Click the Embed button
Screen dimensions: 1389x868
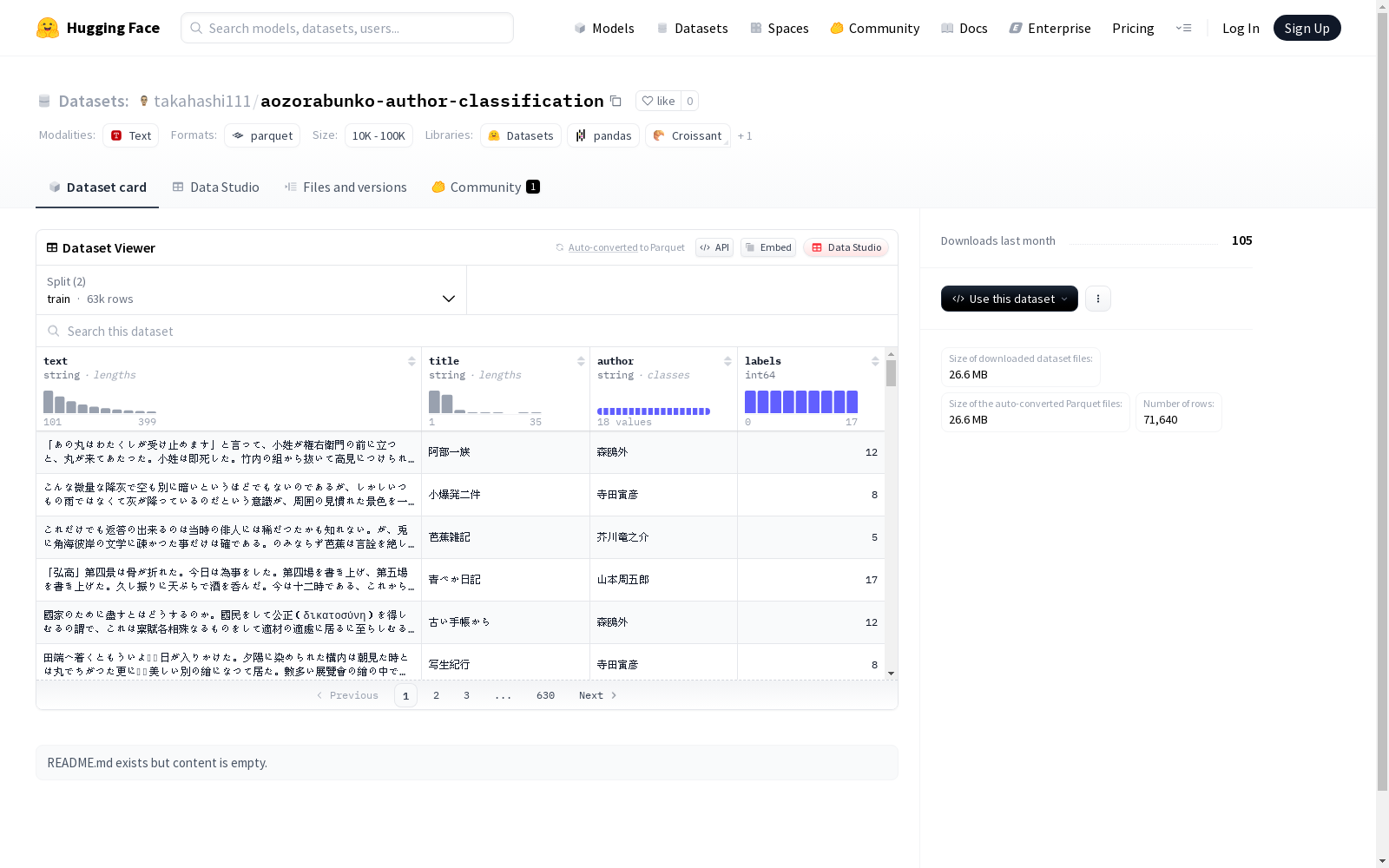point(768,247)
